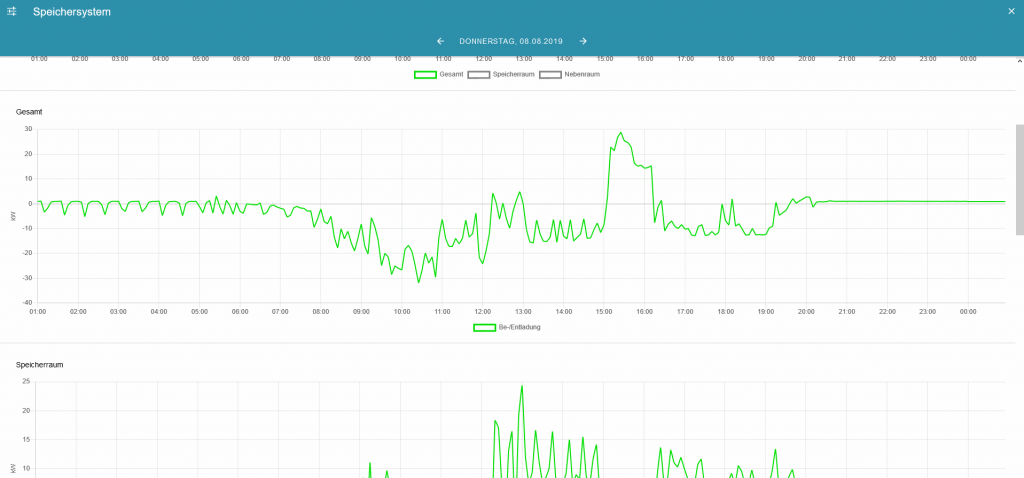Click the lowest dip after 10:00 in Gesamt chart
The width and height of the screenshot is (1024, 478).
coord(419,282)
